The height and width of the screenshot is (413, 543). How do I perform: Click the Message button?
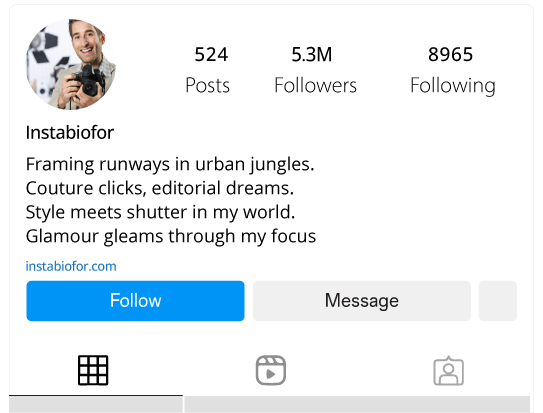362,300
